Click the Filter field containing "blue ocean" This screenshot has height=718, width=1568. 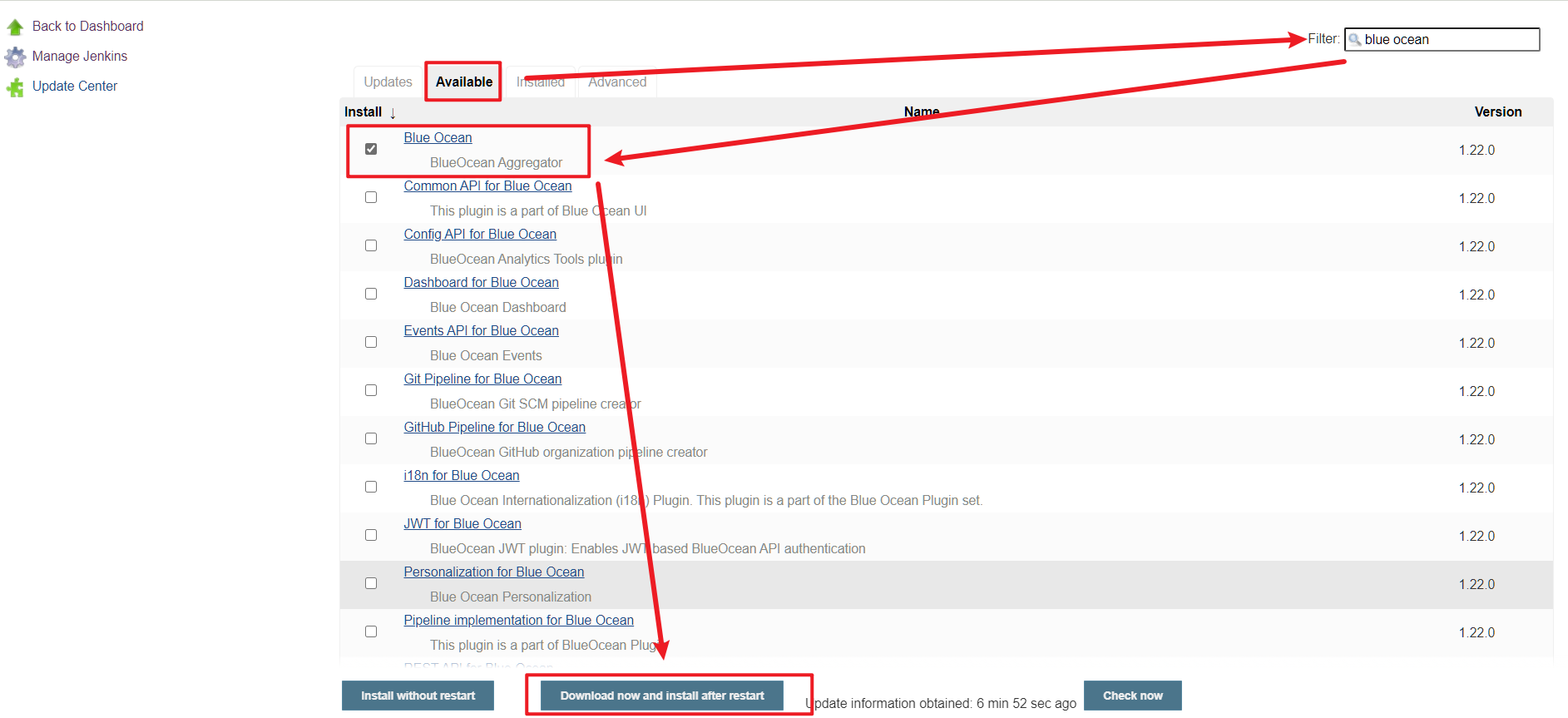pyautogui.click(x=1442, y=39)
